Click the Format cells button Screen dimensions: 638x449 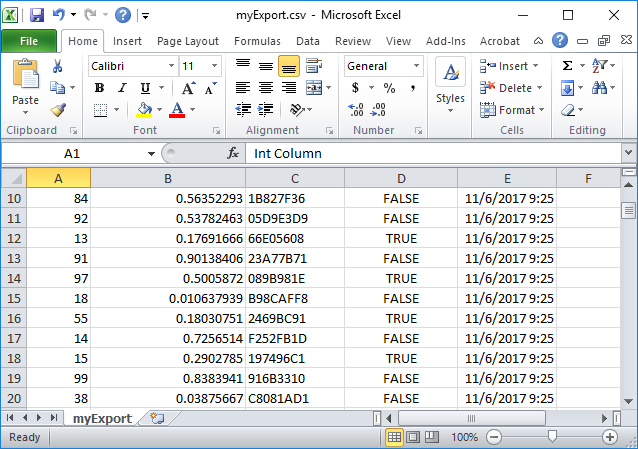click(512, 110)
